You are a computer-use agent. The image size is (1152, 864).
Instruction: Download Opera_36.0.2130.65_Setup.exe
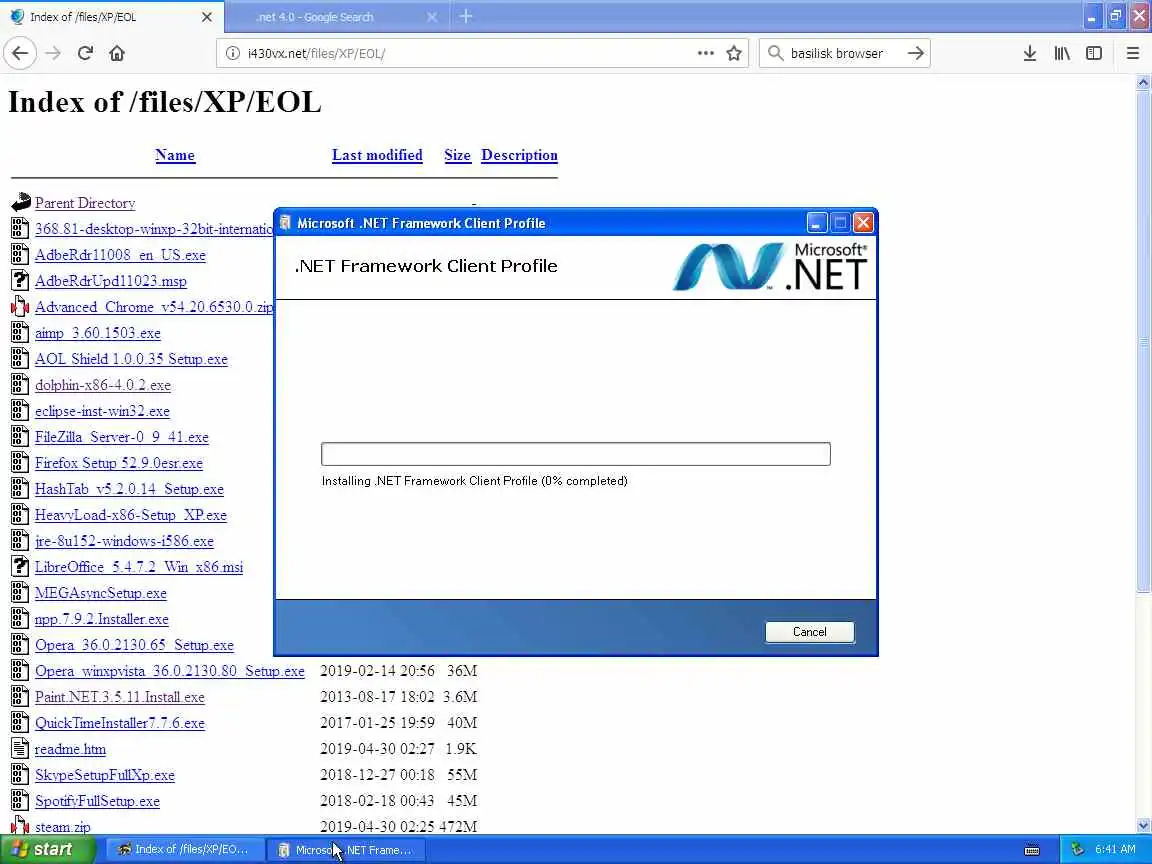click(134, 645)
